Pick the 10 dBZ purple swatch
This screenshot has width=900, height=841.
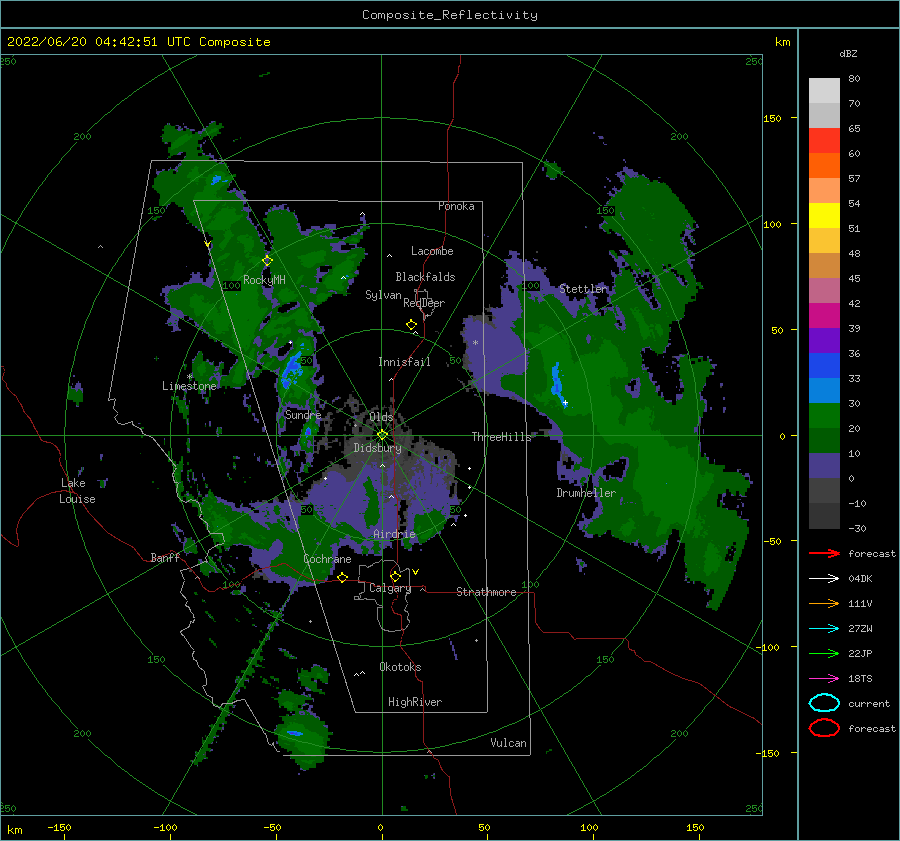(824, 465)
